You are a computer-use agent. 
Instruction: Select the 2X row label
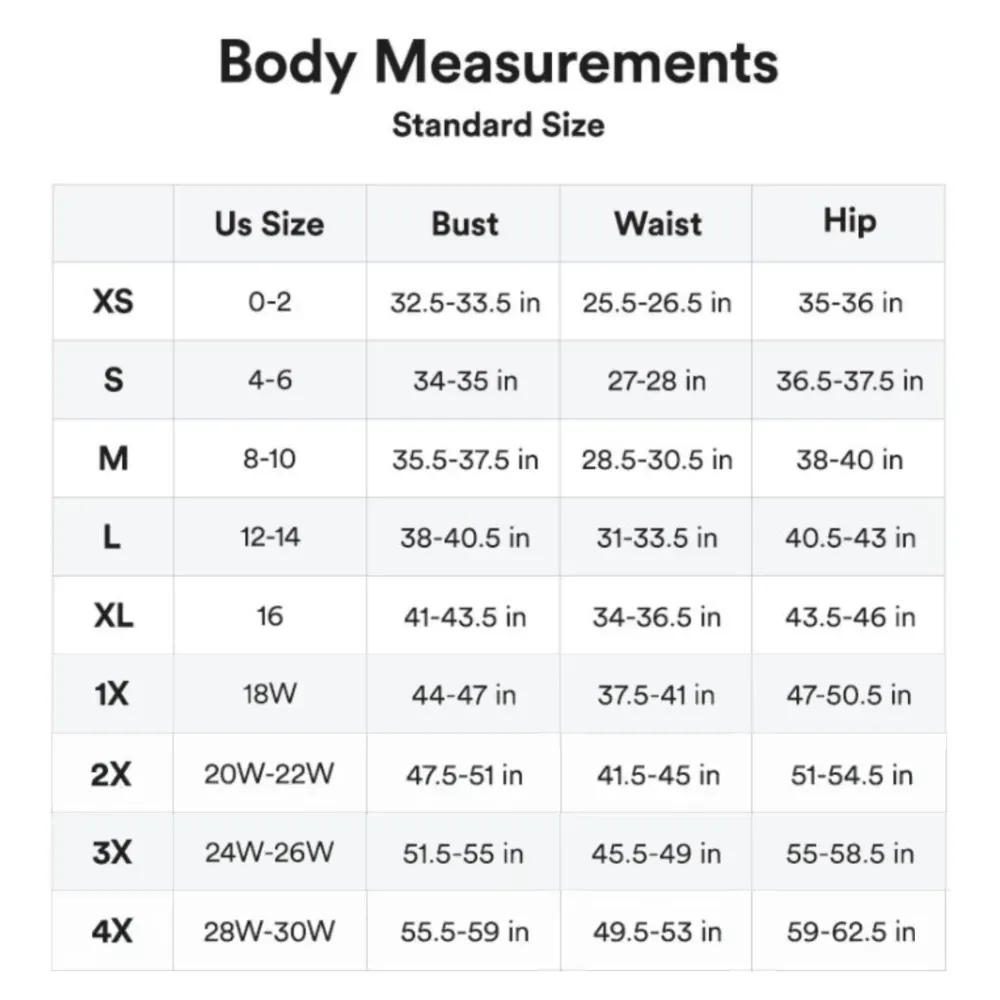click(x=111, y=774)
